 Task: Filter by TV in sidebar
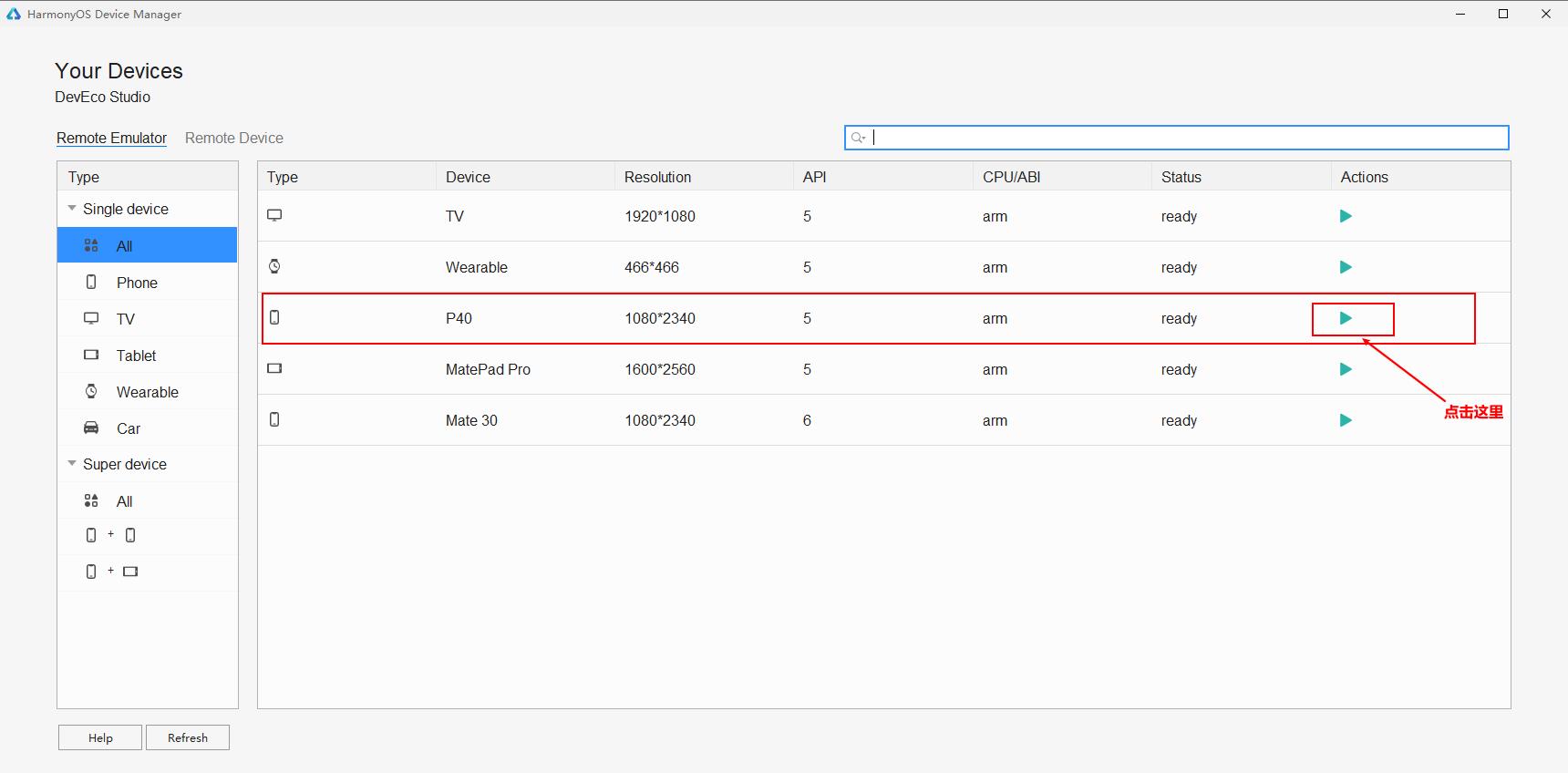pos(147,319)
